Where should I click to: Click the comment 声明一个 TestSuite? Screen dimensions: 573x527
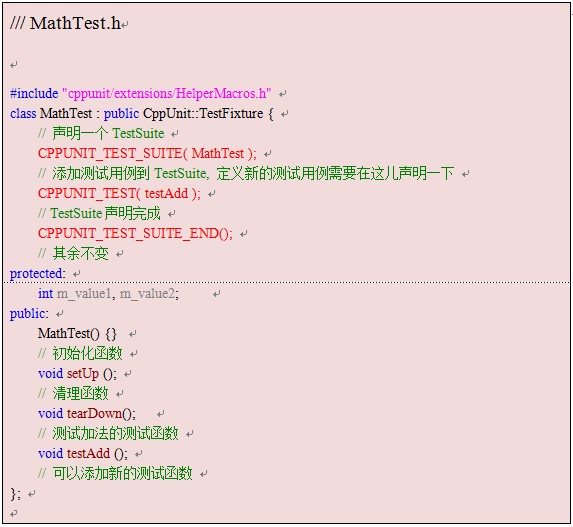[x=101, y=133]
